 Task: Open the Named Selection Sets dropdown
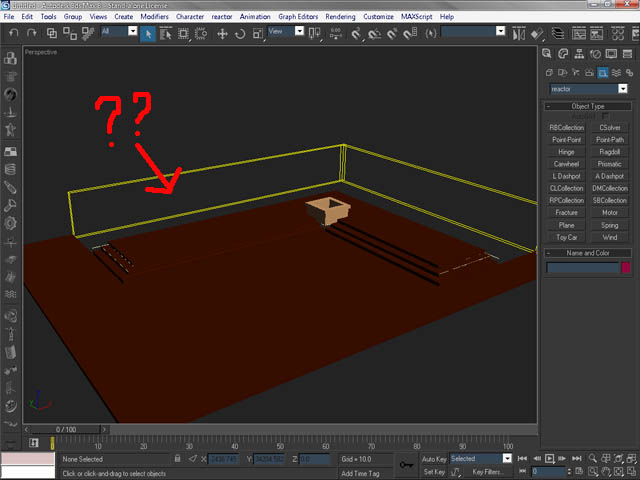click(500, 31)
